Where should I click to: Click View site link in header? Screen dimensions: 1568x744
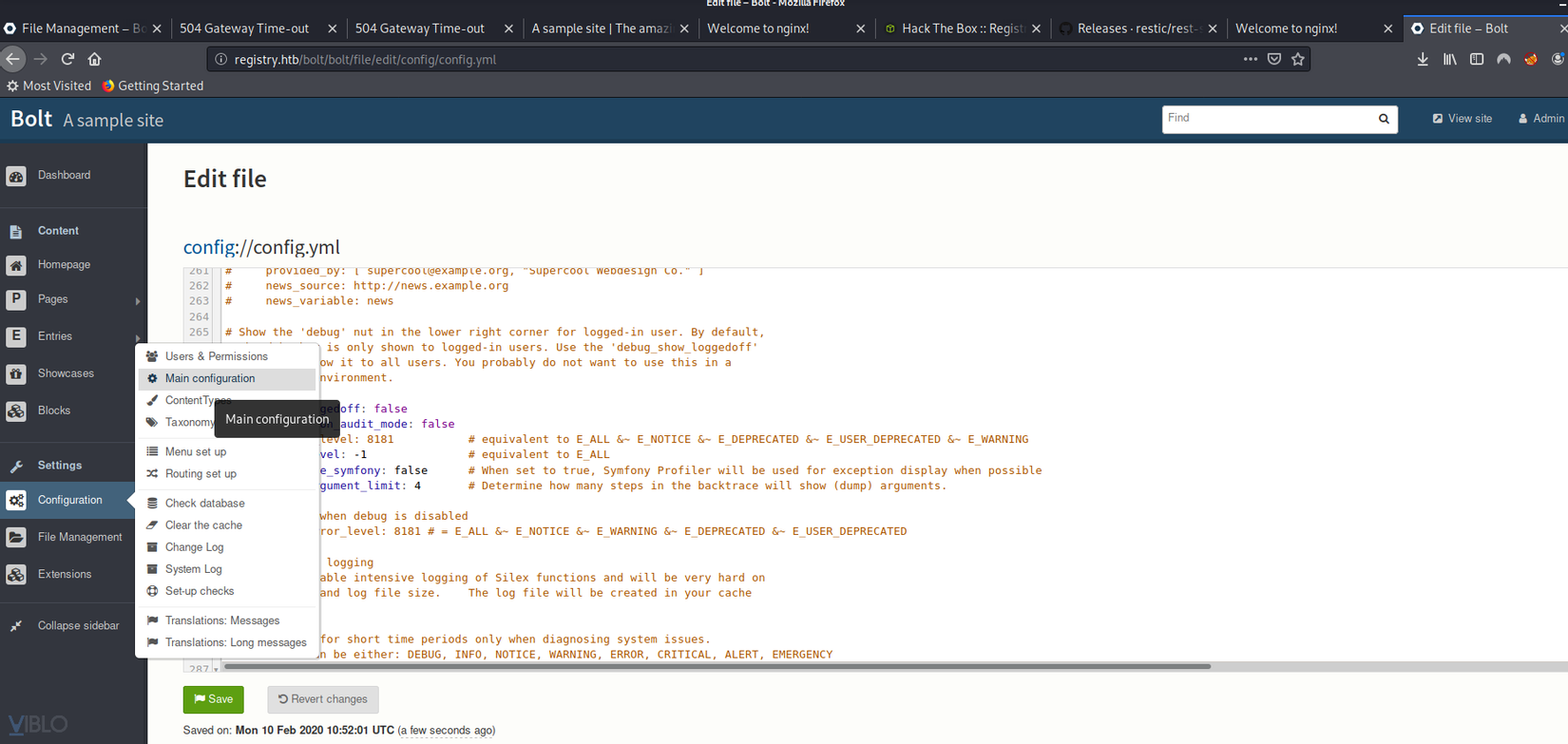coord(1463,119)
